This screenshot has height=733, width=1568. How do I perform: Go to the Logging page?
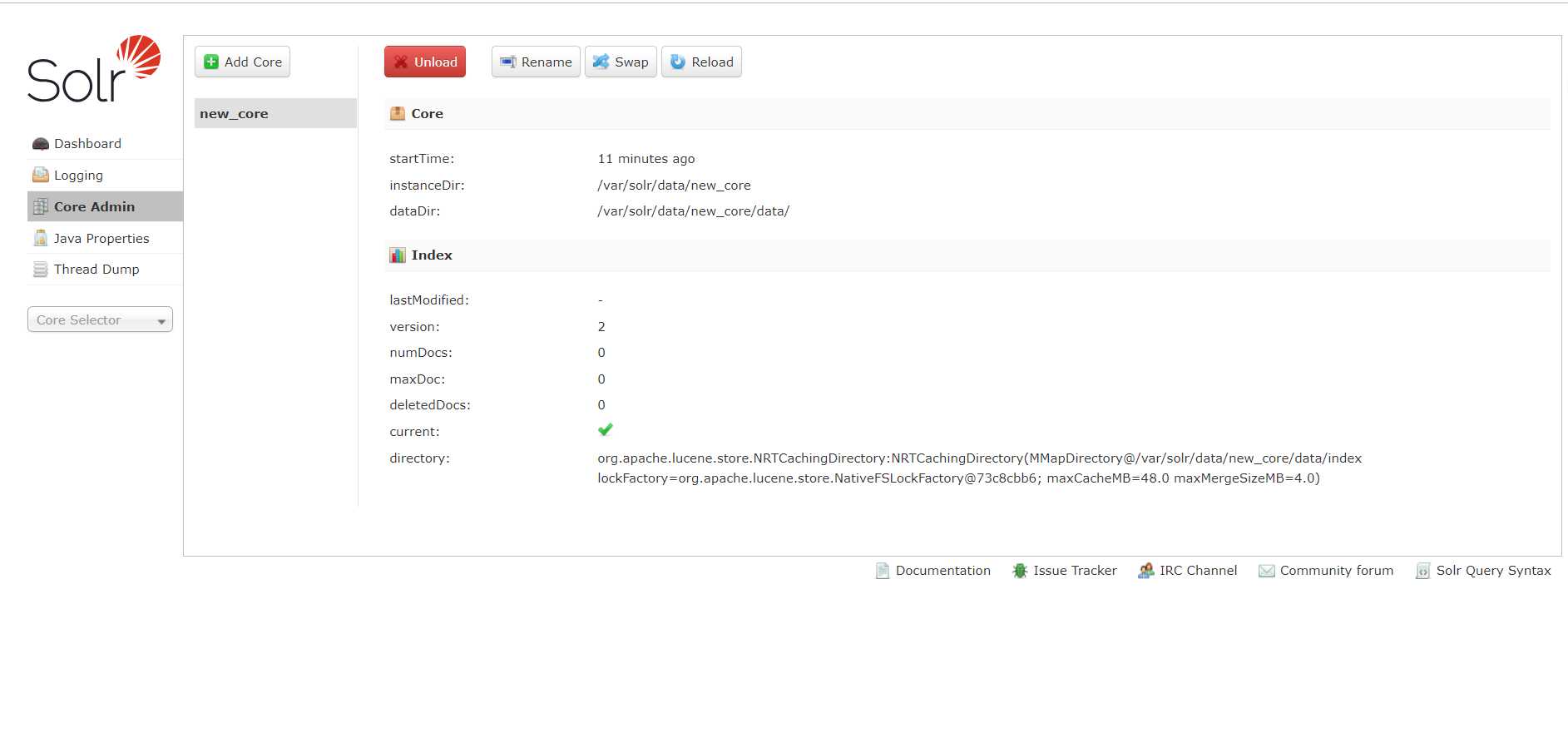pyautogui.click(x=105, y=176)
